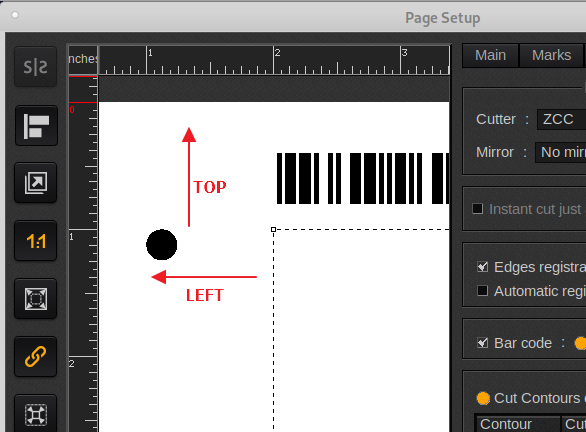Open the Mirror dropdown
586x432 pixels.
click(x=561, y=152)
